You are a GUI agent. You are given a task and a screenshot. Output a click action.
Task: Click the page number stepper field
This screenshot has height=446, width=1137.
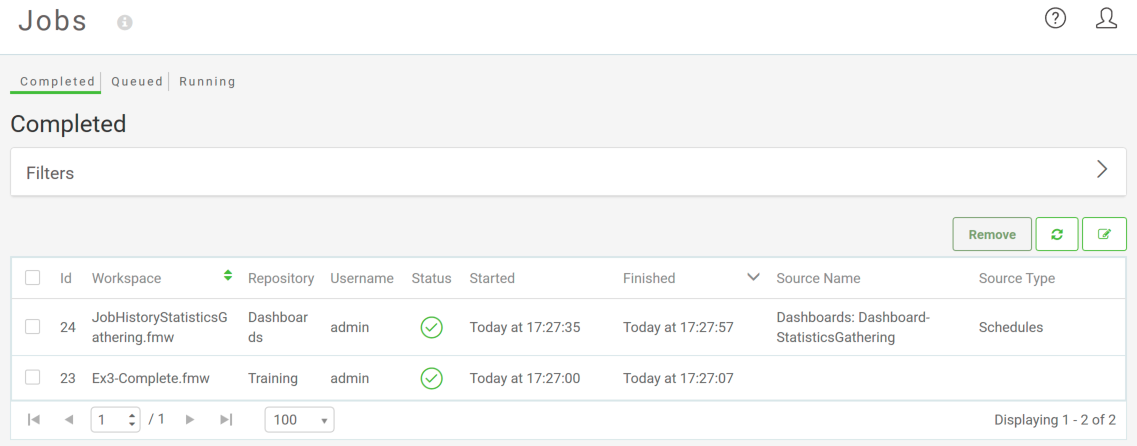click(x=115, y=419)
